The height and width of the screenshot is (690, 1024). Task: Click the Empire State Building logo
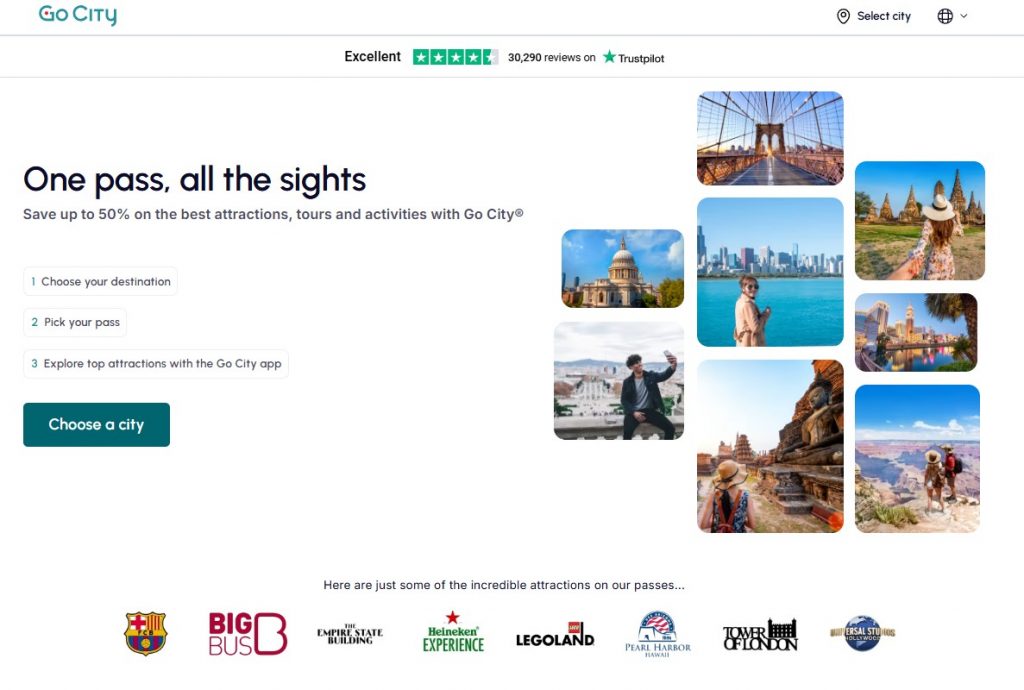click(x=349, y=632)
